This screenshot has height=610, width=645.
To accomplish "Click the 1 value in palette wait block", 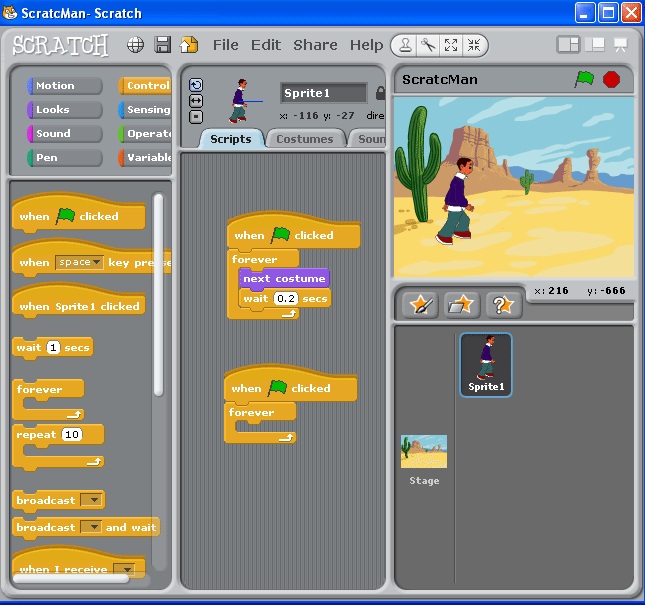I will pos(53,348).
